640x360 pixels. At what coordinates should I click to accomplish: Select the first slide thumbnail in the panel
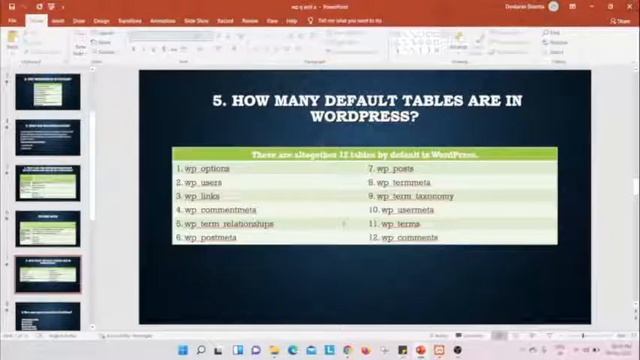[48, 92]
